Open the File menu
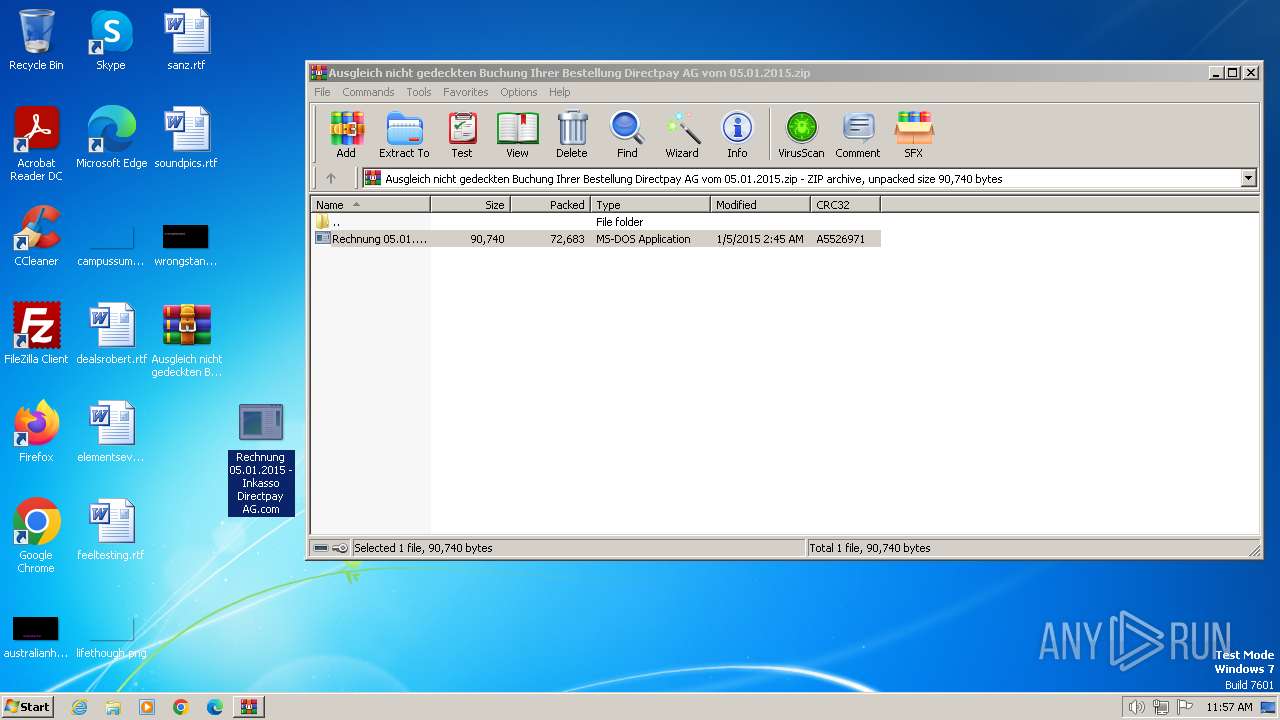This screenshot has height=720, width=1280. click(322, 92)
